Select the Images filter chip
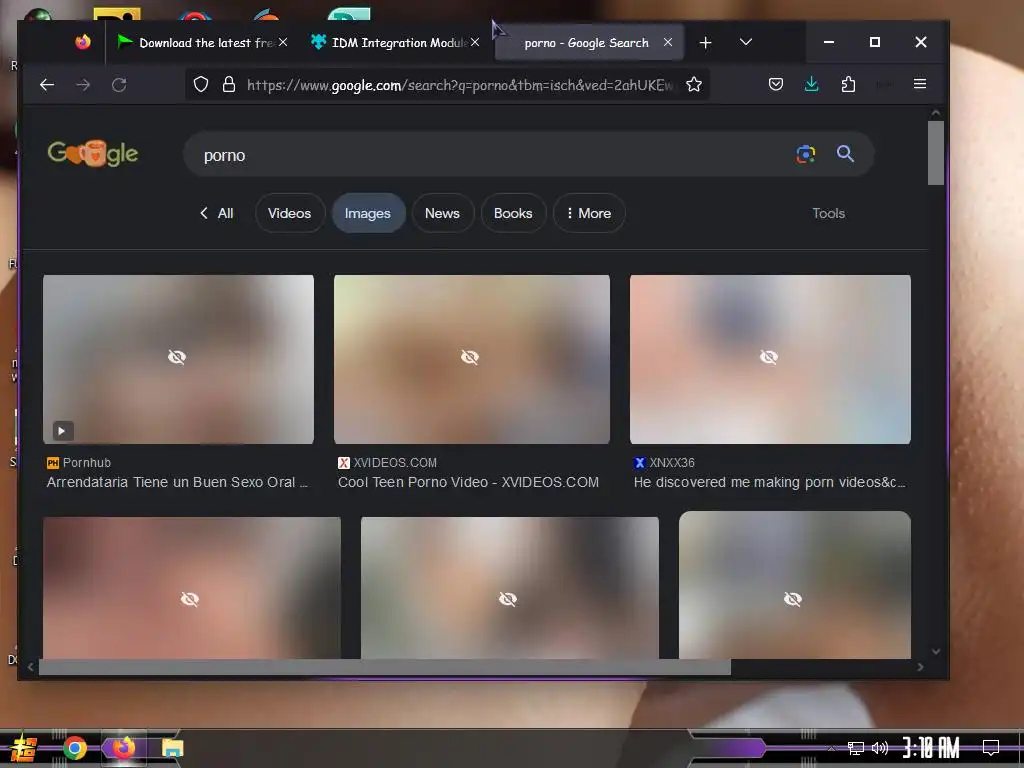The width and height of the screenshot is (1024, 768). point(368,213)
